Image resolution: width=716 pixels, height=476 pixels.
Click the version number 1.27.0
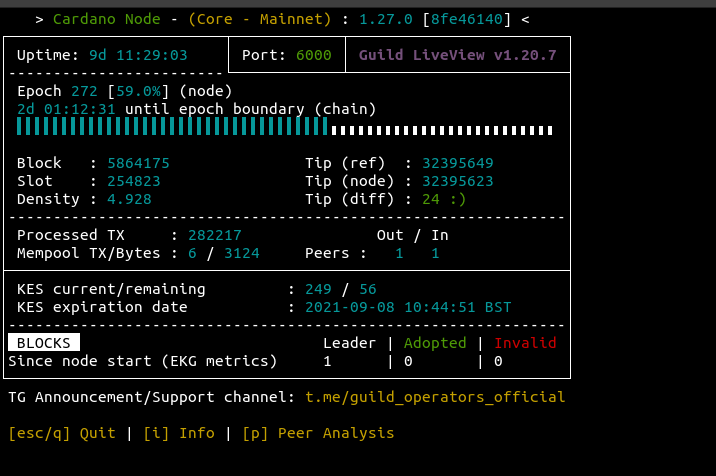[385, 19]
